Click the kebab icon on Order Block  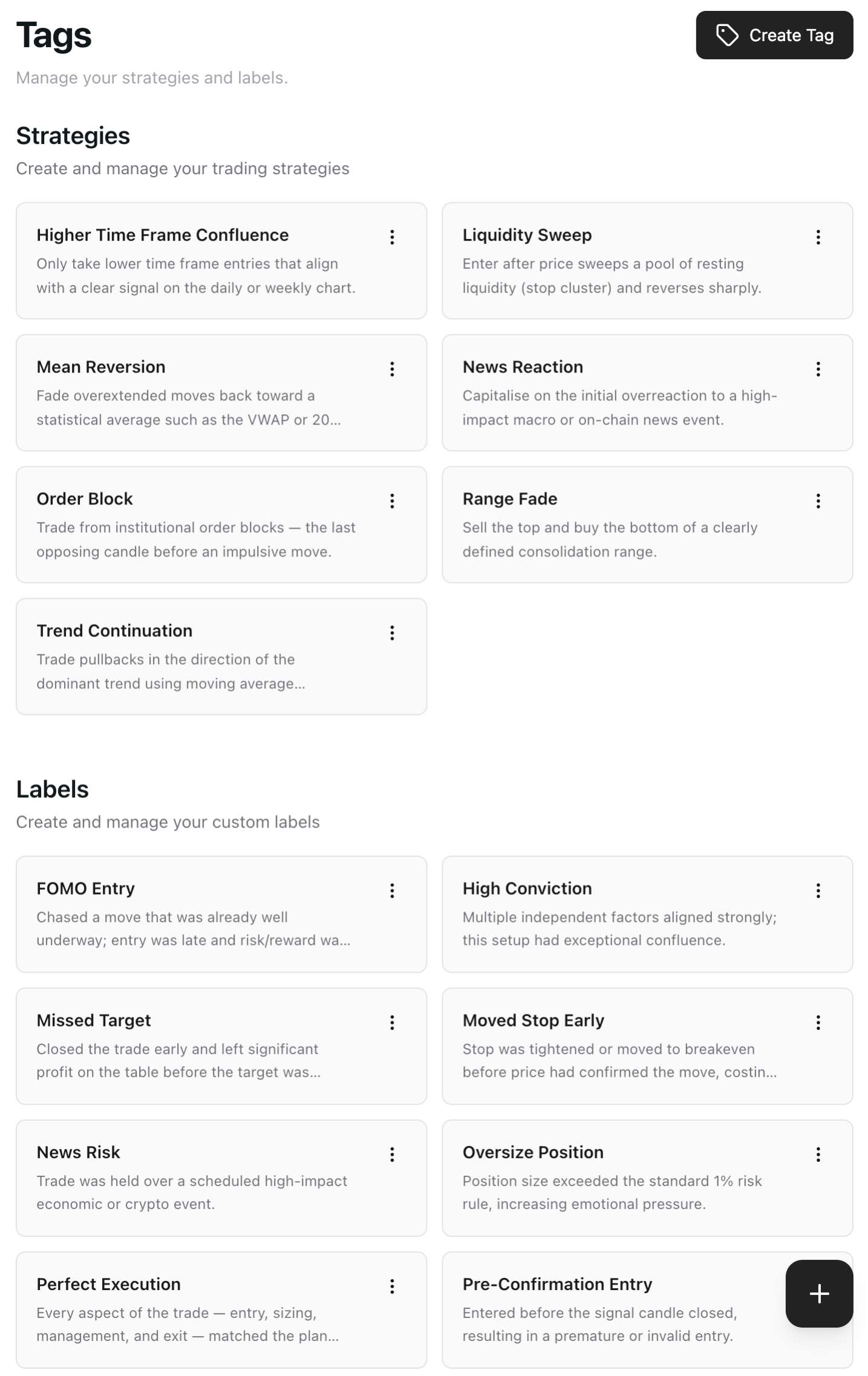click(392, 501)
